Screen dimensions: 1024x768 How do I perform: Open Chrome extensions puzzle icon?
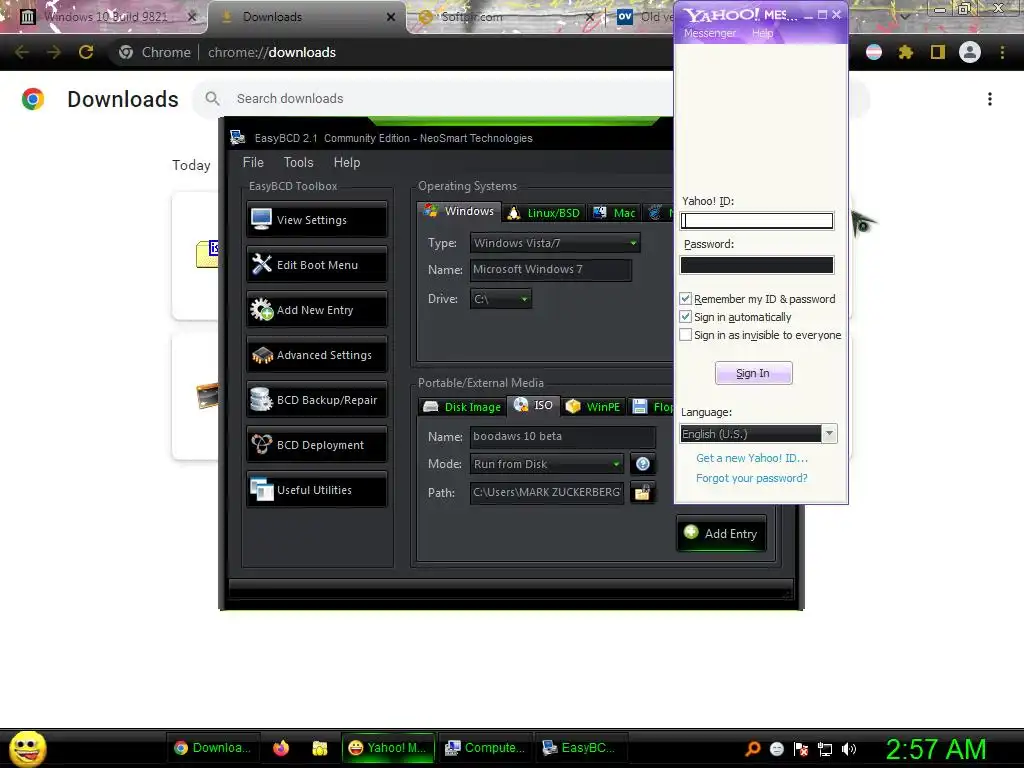(x=906, y=52)
